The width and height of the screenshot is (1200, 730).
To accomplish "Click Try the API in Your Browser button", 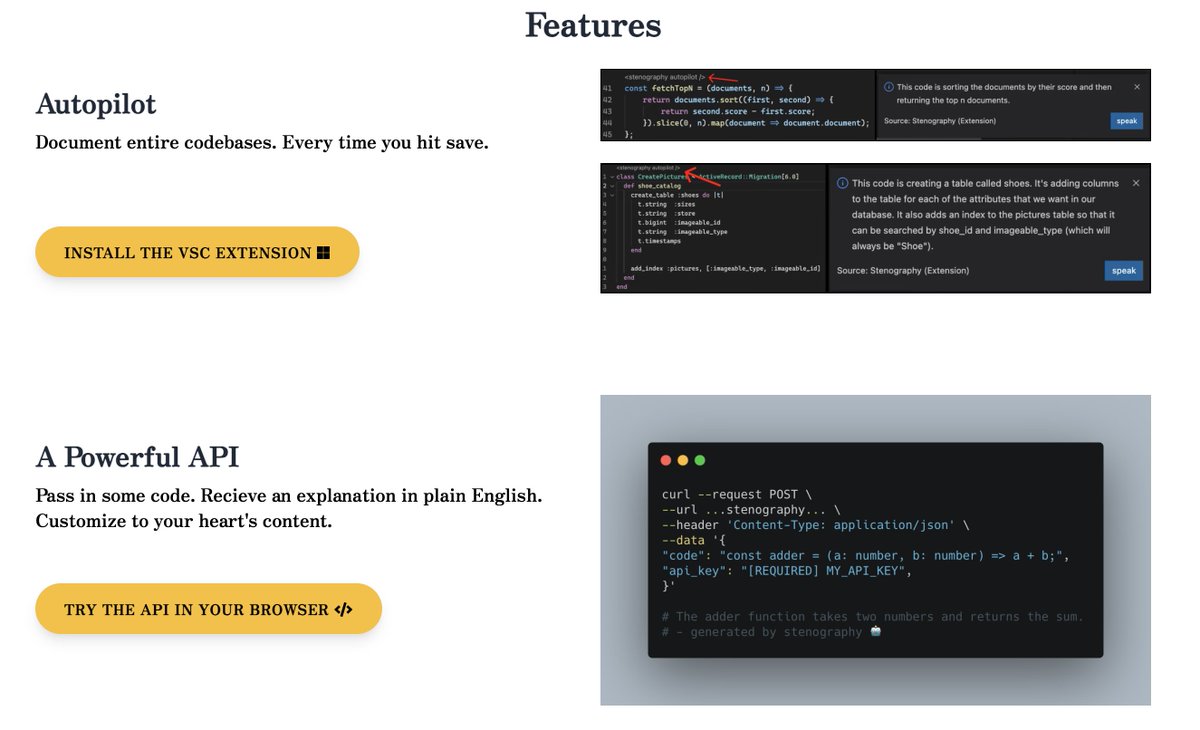I will 209,609.
